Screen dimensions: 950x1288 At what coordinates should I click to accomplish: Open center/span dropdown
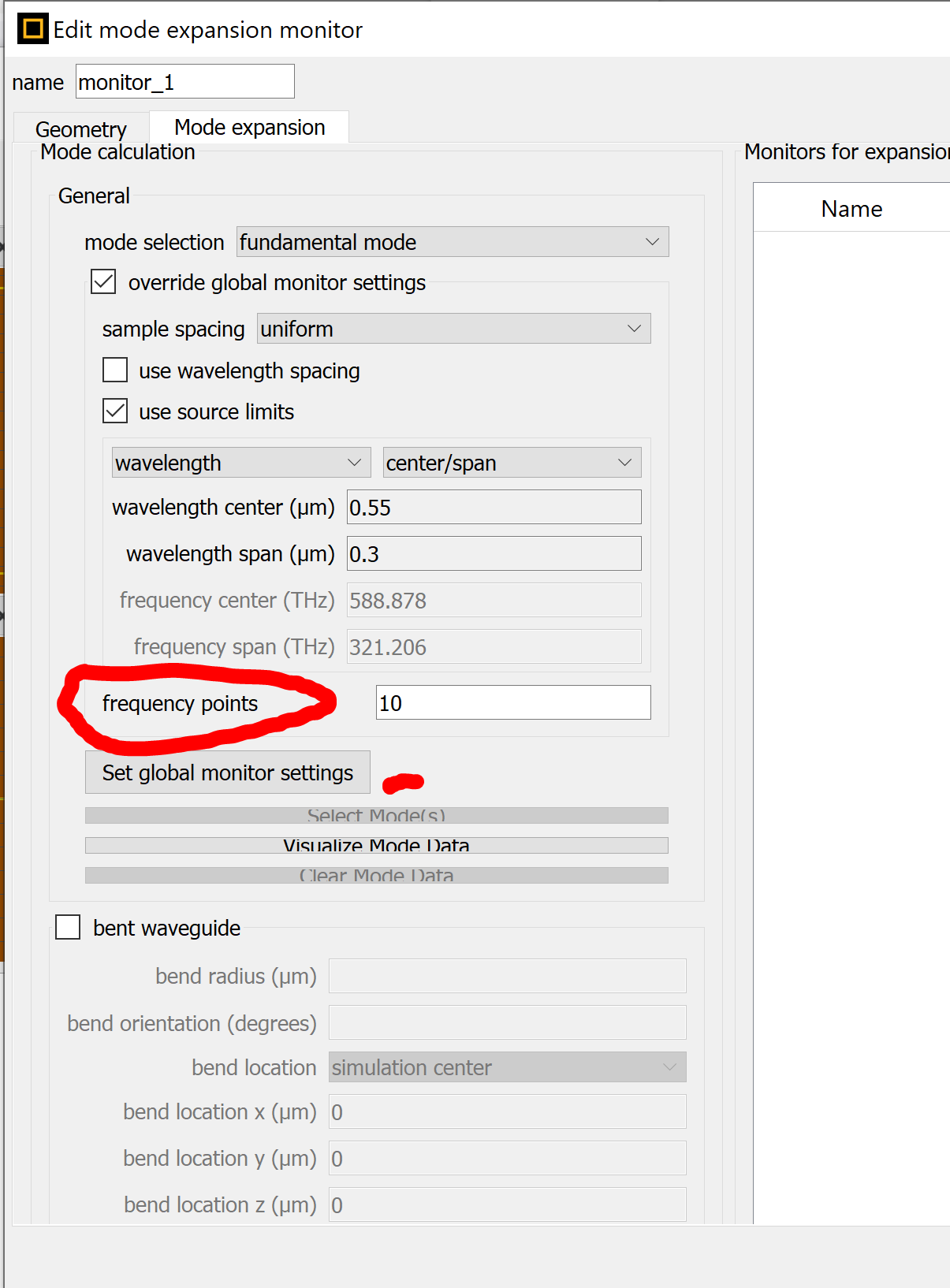tap(512, 463)
